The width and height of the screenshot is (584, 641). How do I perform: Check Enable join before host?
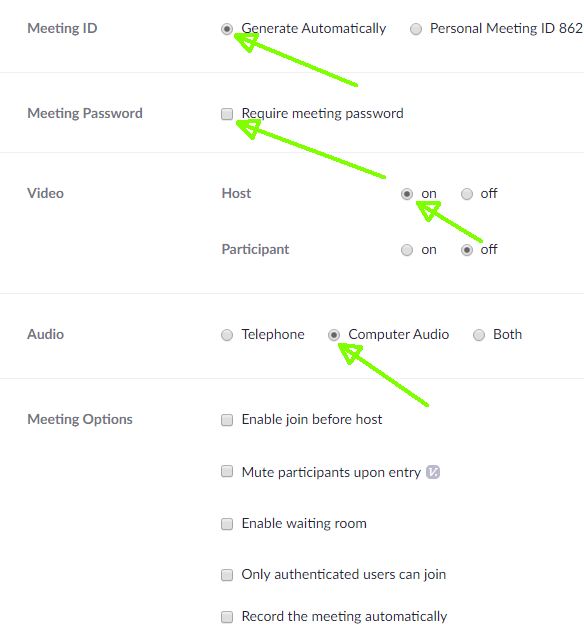[x=227, y=420]
